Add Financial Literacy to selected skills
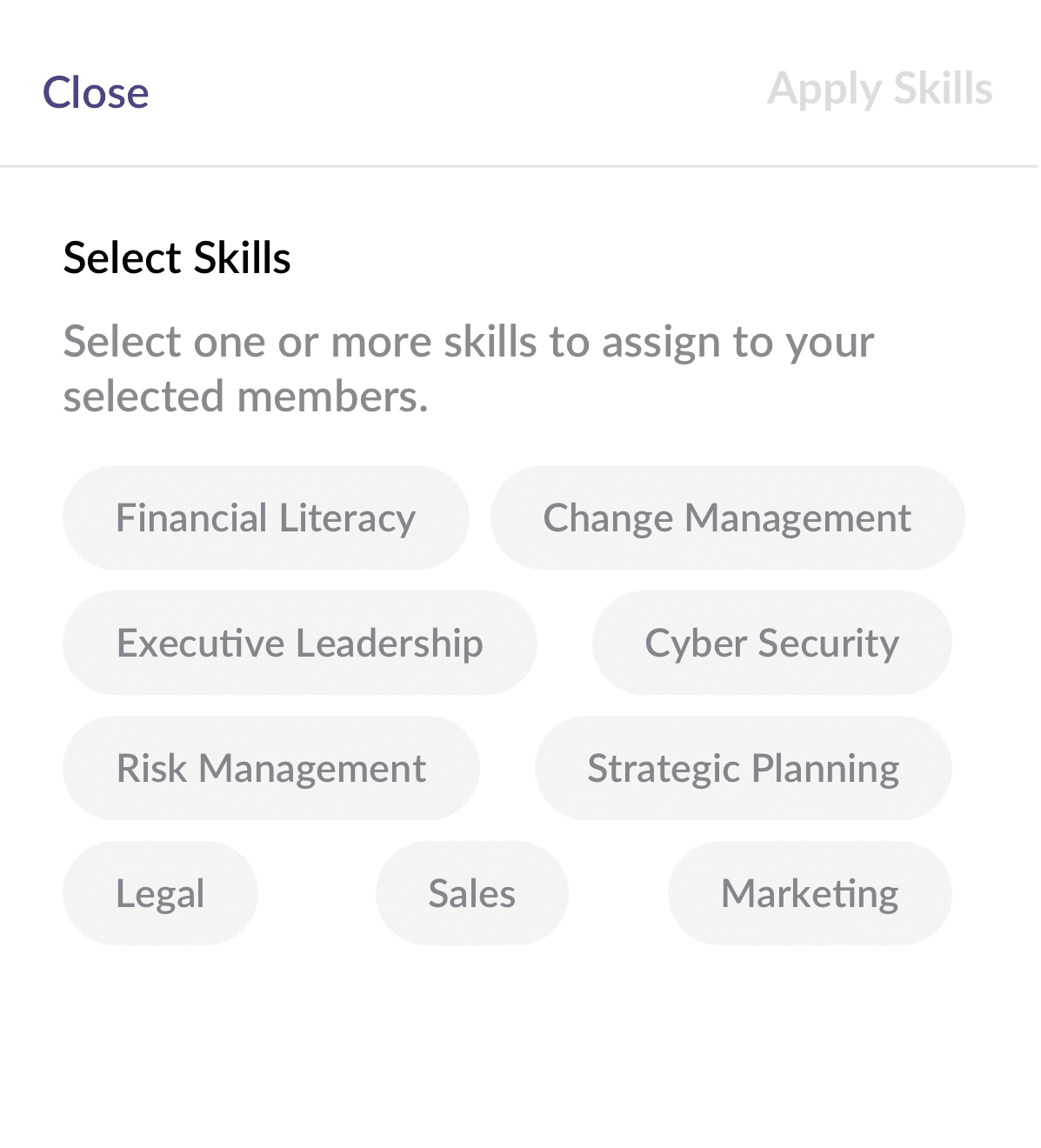 click(265, 517)
